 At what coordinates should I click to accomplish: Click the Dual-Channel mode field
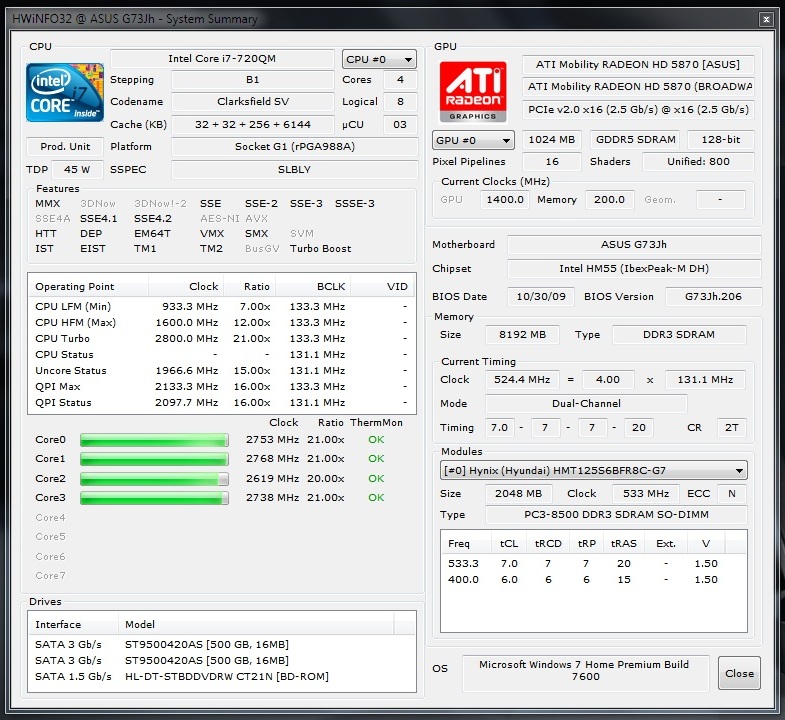[x=586, y=404]
